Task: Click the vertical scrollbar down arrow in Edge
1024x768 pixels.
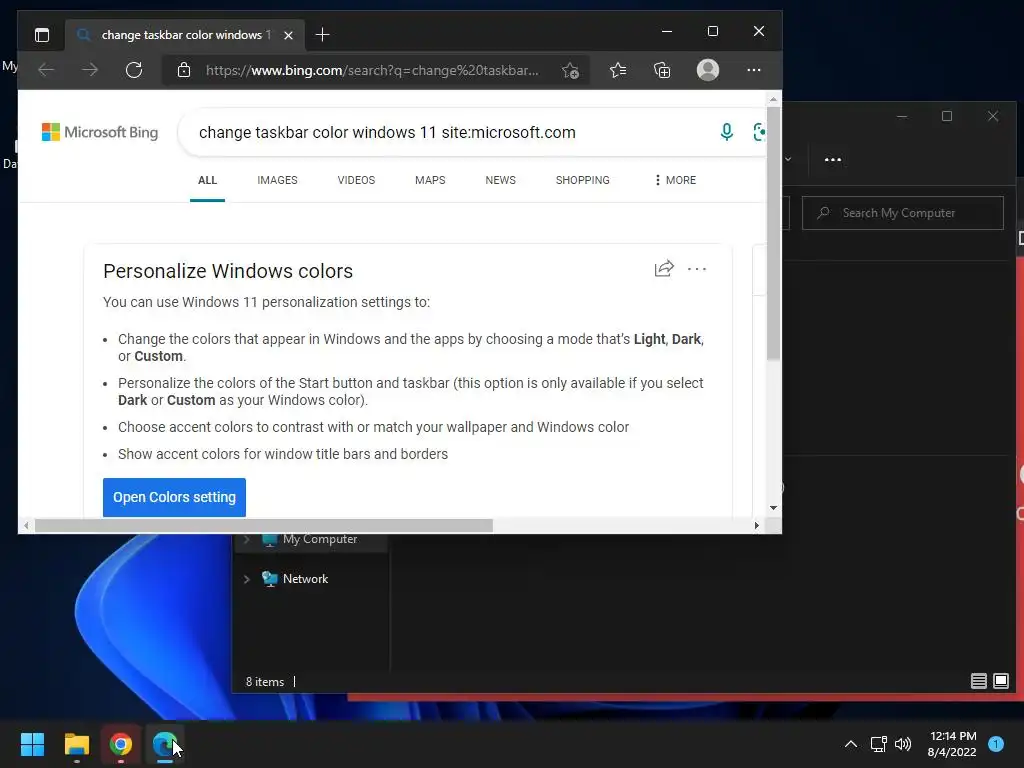Action: tap(773, 507)
